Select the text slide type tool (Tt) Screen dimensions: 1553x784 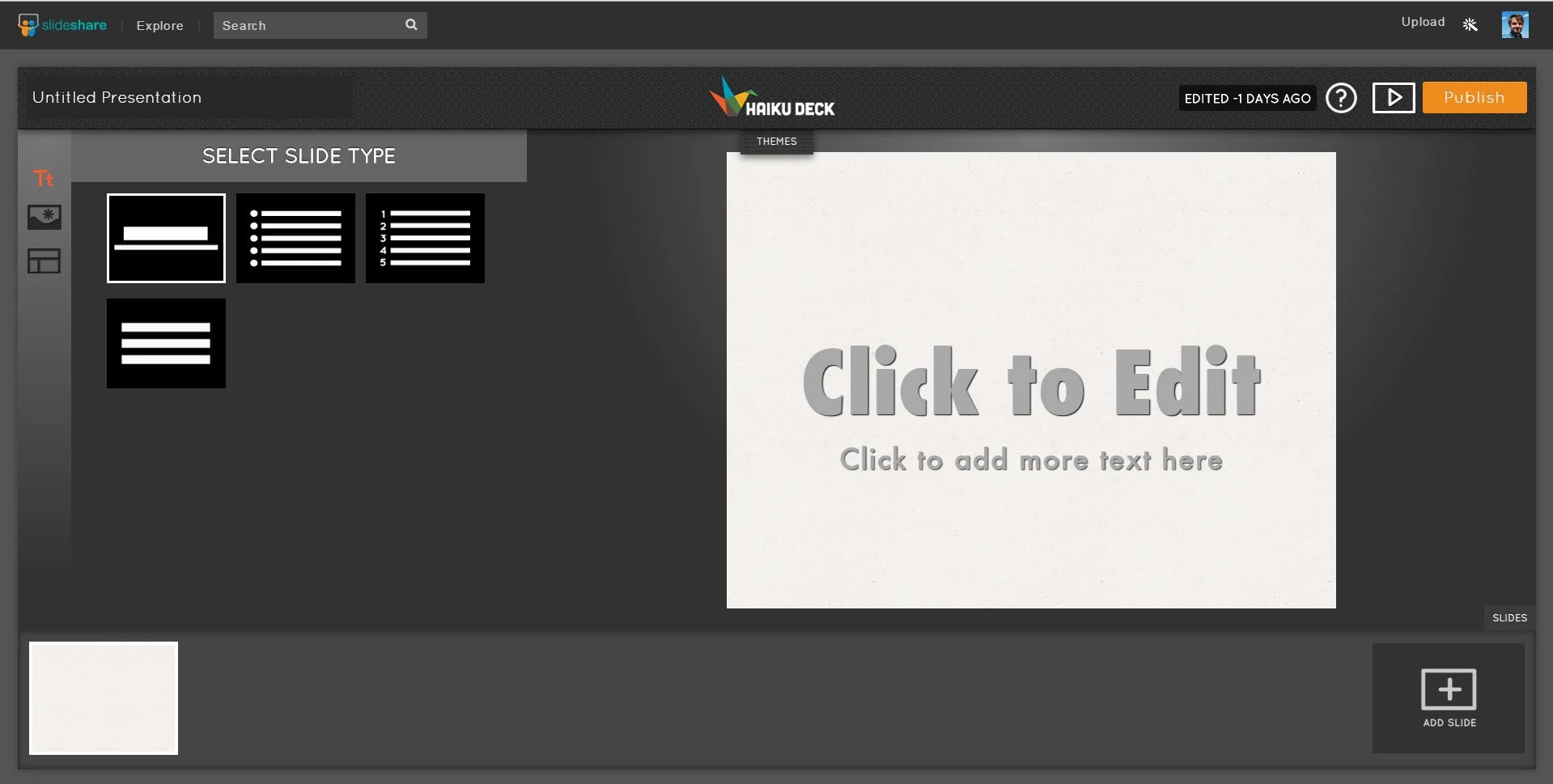45,178
